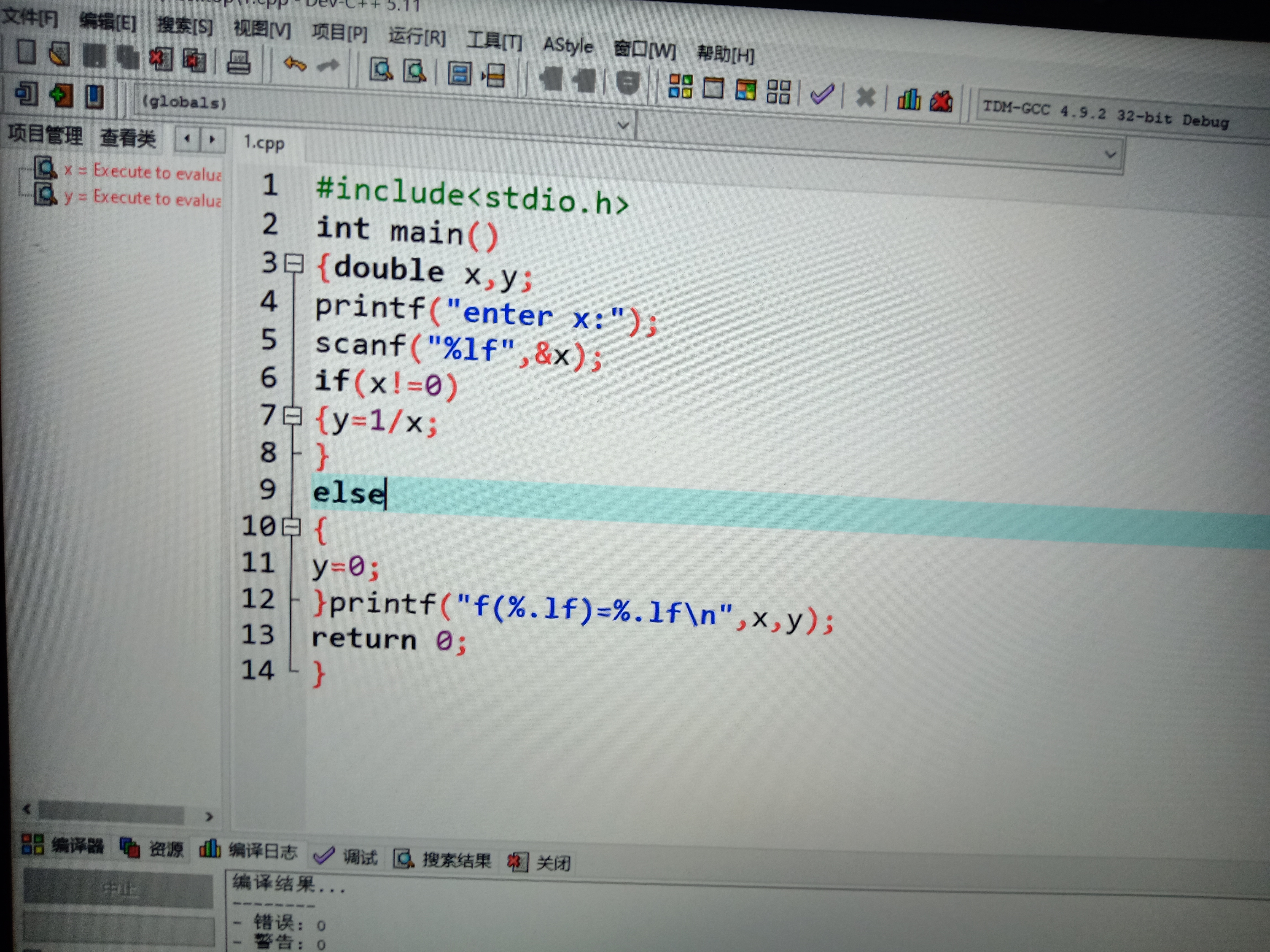Screen dimensions: 1270x952
Task: Open the AStyle menu
Action: click(x=567, y=45)
